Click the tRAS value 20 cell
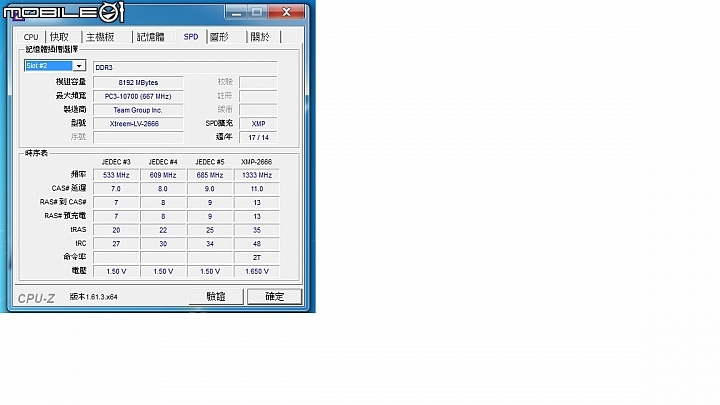Viewport: 720px width, 405px height. (116, 231)
